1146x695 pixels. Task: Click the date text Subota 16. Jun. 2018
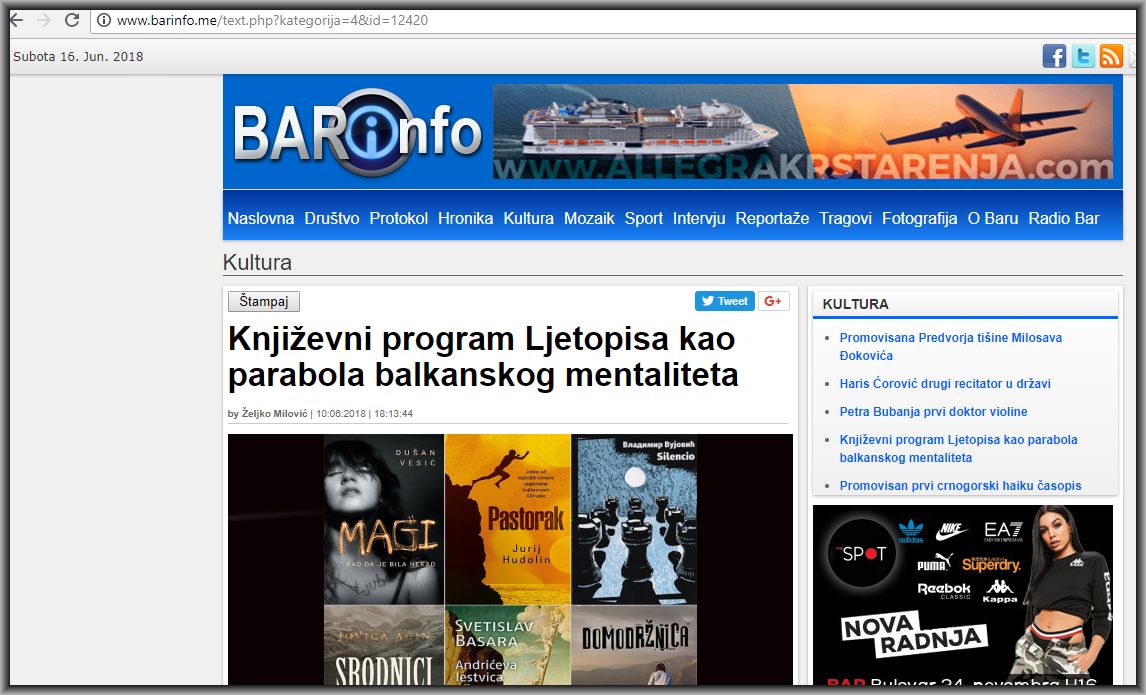(x=78, y=56)
